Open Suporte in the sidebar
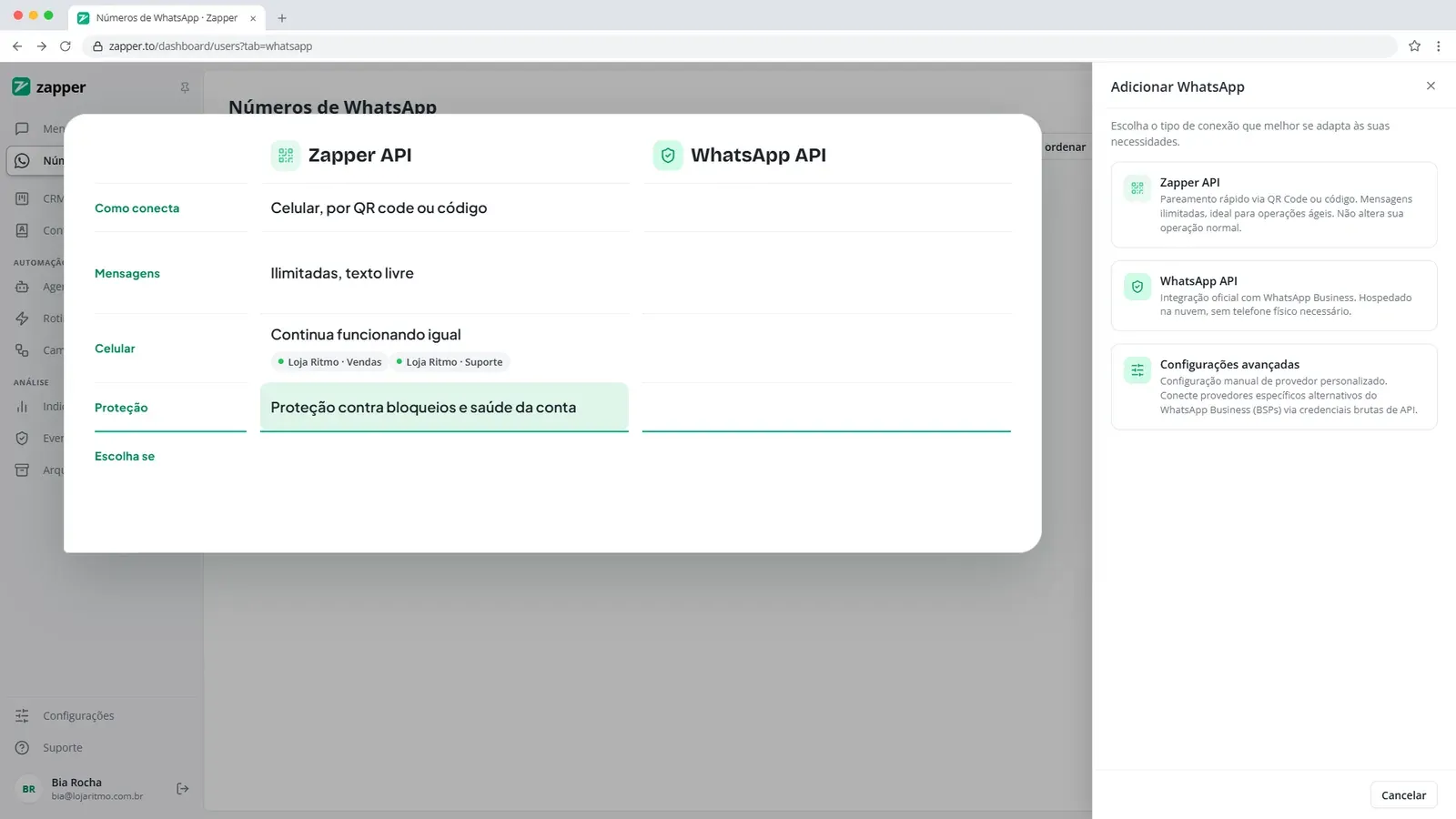This screenshot has width=1456, height=819. [63, 748]
